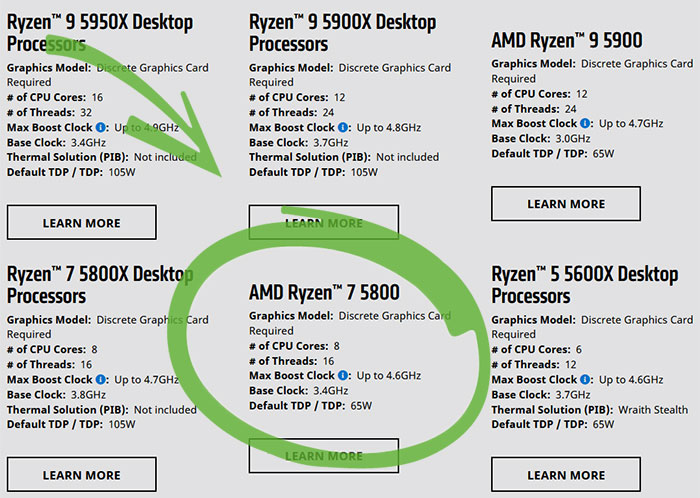The image size is (700, 498).
Task: Open the Ryzen 9 5950X Desktop Processors heading
Action: pyautogui.click(x=100, y=33)
